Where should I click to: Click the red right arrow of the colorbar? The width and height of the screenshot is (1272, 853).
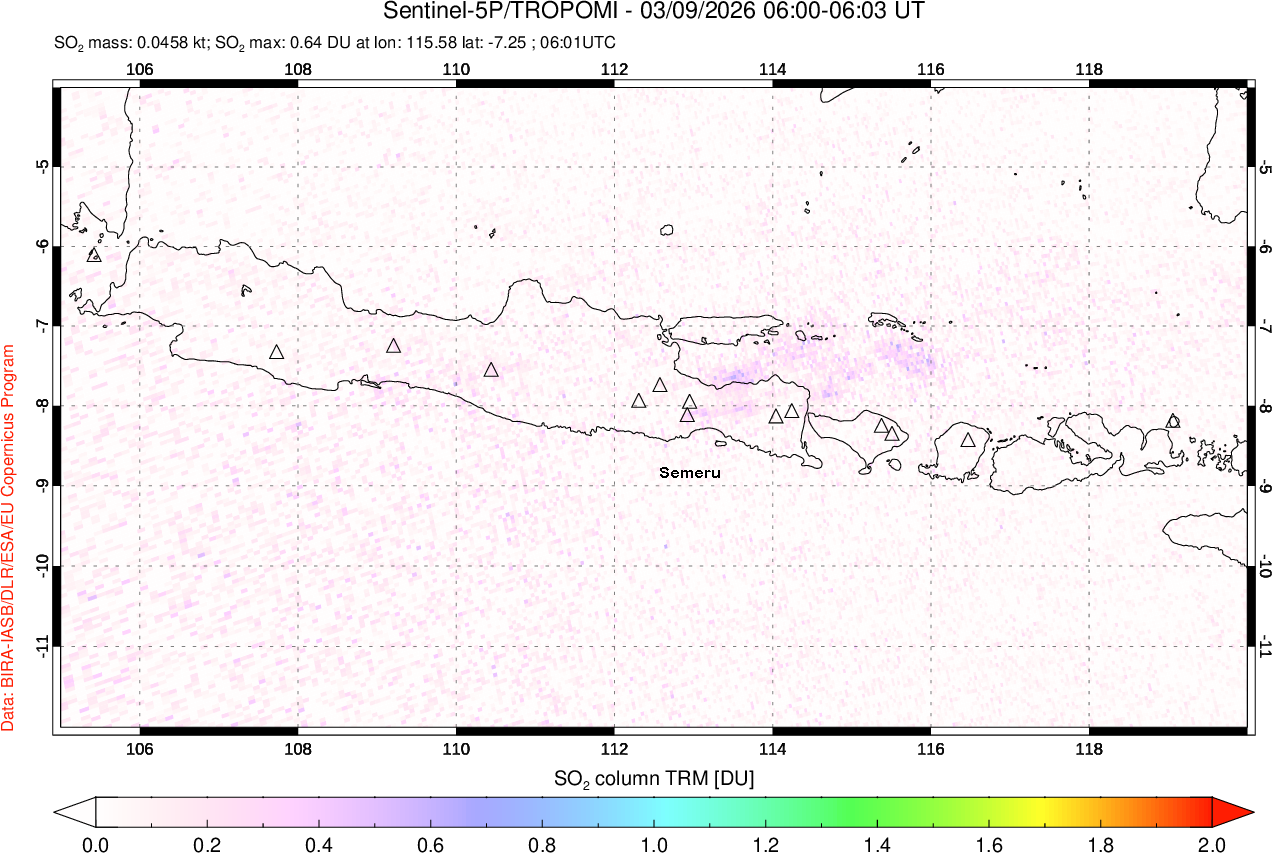click(x=1230, y=811)
